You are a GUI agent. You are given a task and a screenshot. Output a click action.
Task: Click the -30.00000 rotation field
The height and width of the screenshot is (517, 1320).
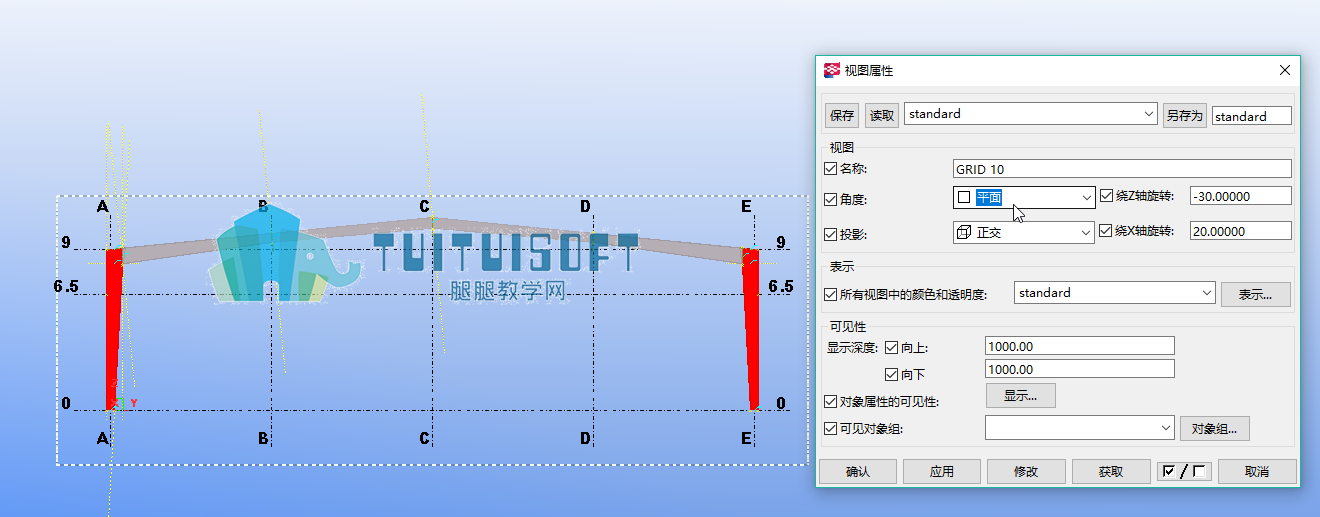pyautogui.click(x=1240, y=196)
